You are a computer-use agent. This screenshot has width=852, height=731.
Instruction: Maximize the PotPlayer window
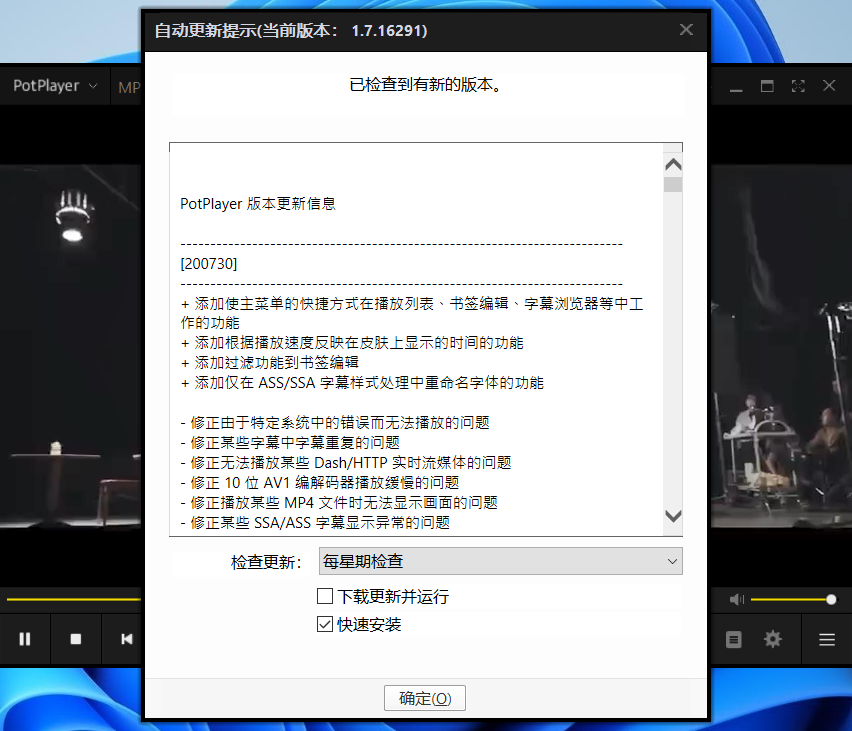pos(767,86)
